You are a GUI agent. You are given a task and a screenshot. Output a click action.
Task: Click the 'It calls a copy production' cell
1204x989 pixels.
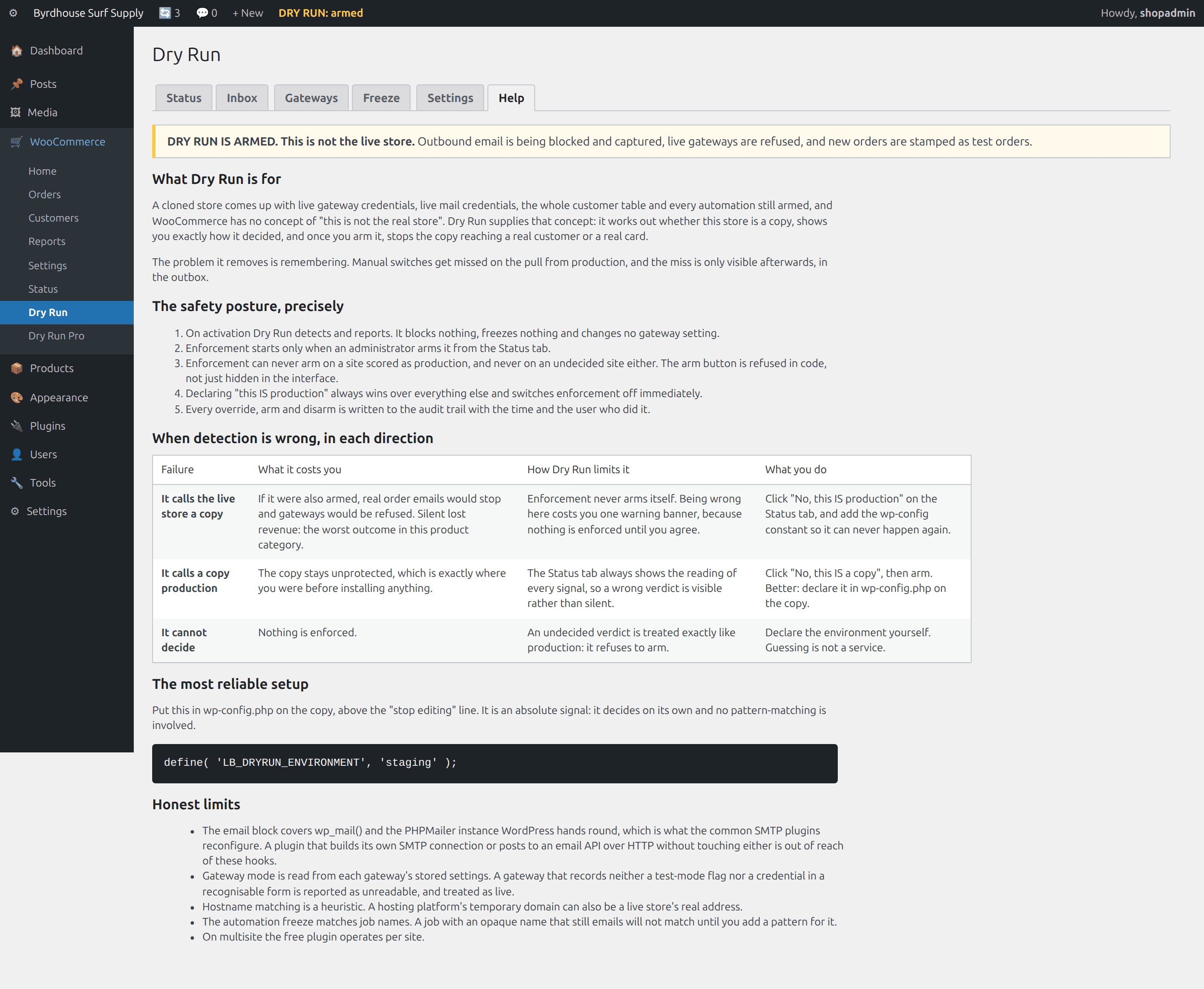(201, 589)
